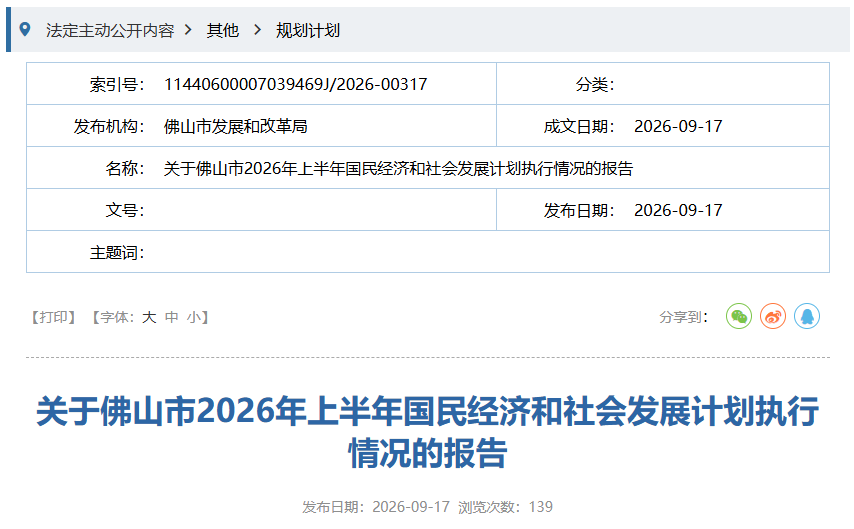This screenshot has height=529, width=854.
Task: Click 发布日期 table value 2026-09-17
Action: tap(678, 210)
